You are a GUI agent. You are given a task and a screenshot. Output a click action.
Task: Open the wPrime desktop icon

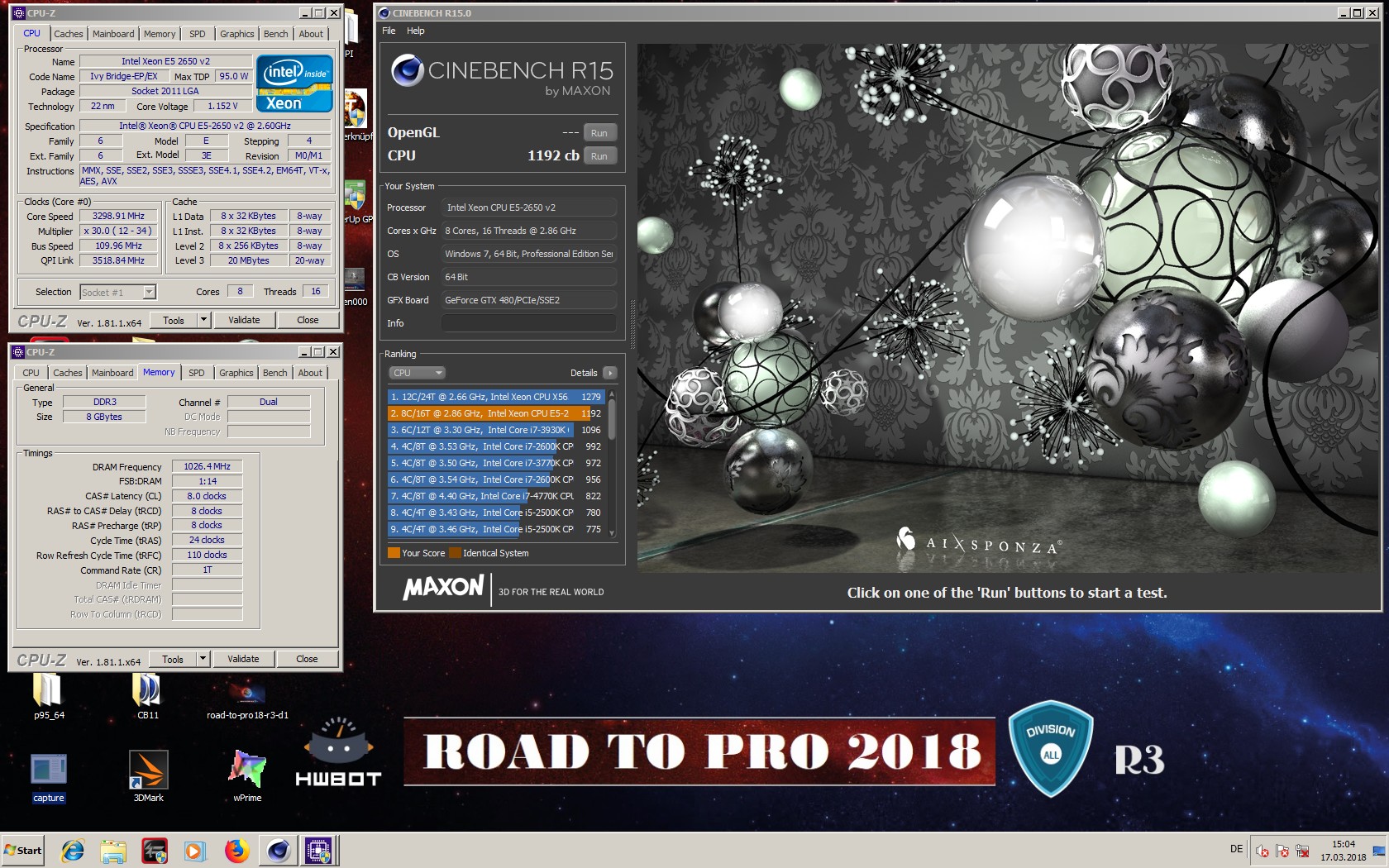247,770
